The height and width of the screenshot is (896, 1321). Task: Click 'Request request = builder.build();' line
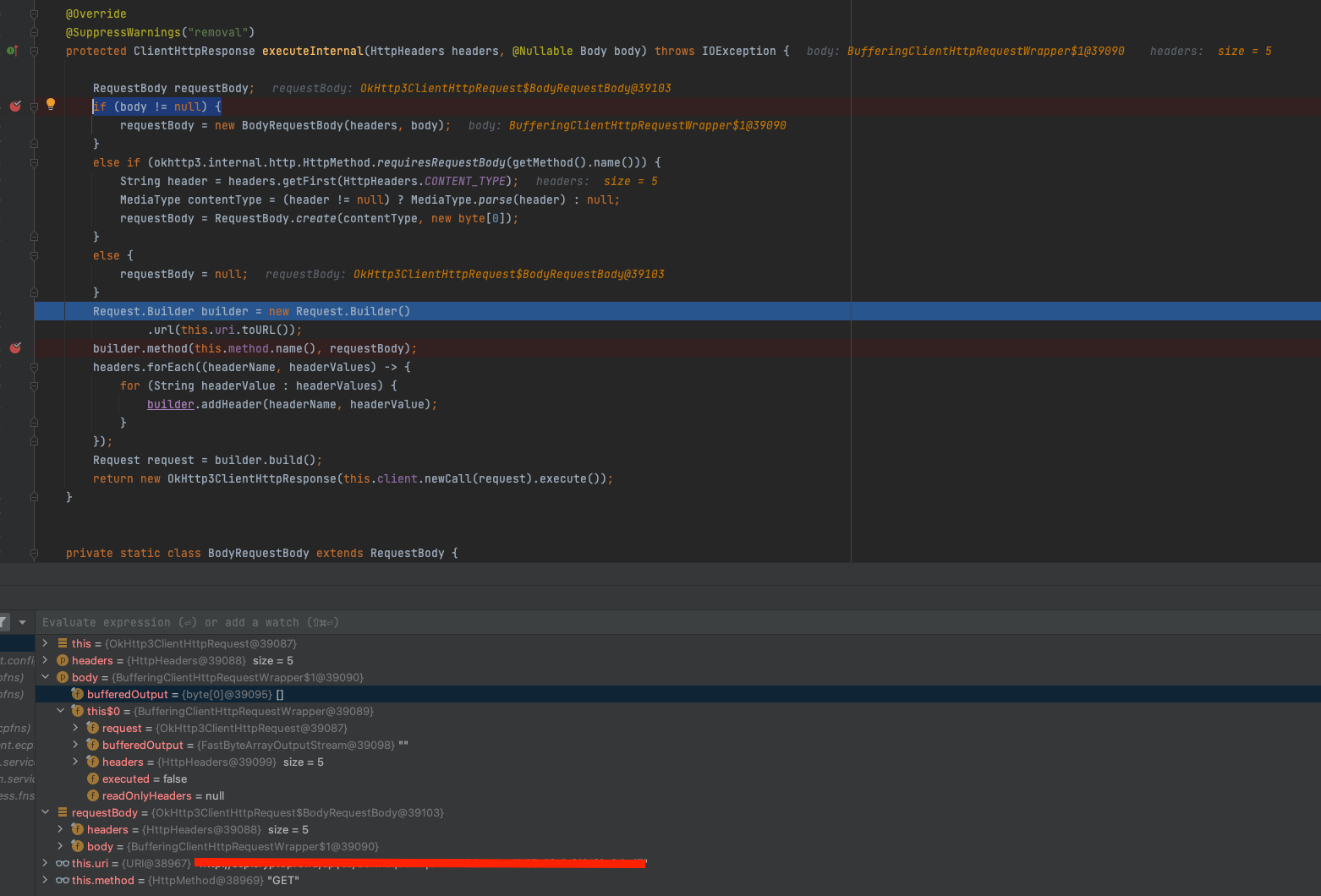[x=207, y=460]
